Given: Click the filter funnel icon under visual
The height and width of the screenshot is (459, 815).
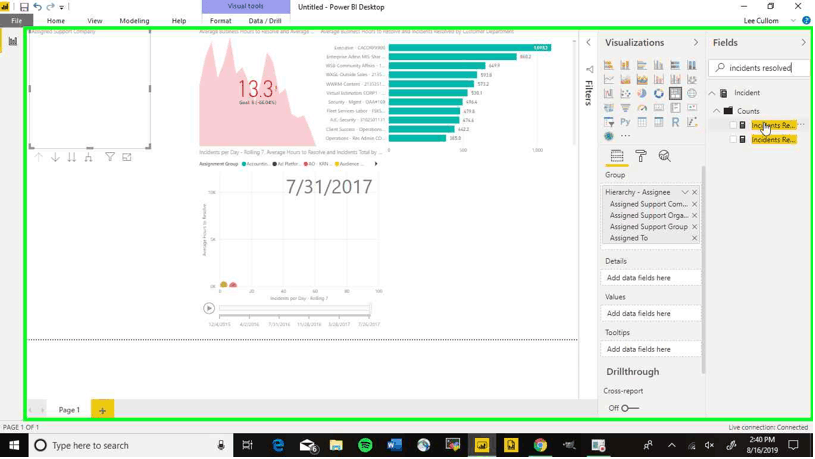Looking at the screenshot, I should 110,157.
